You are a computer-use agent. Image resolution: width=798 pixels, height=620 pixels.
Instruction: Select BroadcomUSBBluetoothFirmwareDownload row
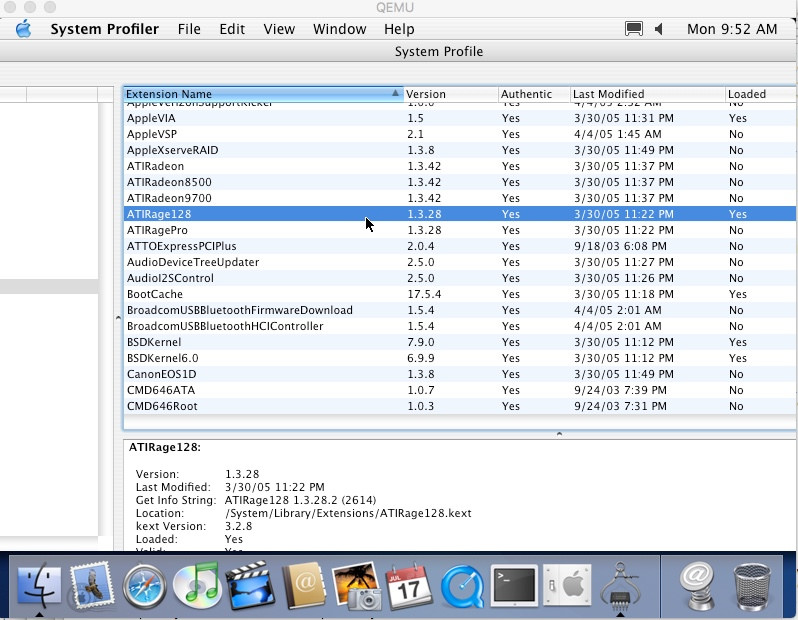pos(460,310)
